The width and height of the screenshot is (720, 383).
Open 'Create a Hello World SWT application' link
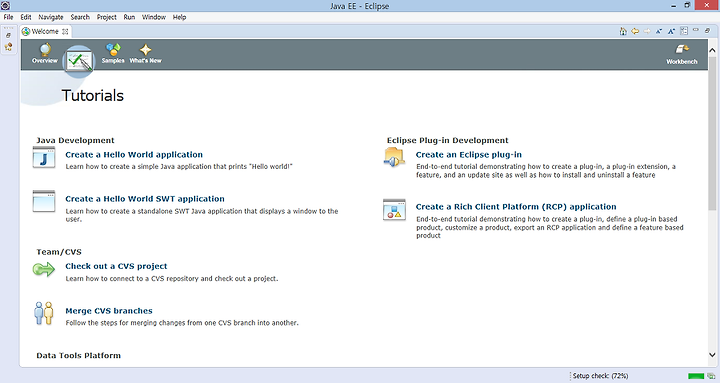coord(145,199)
